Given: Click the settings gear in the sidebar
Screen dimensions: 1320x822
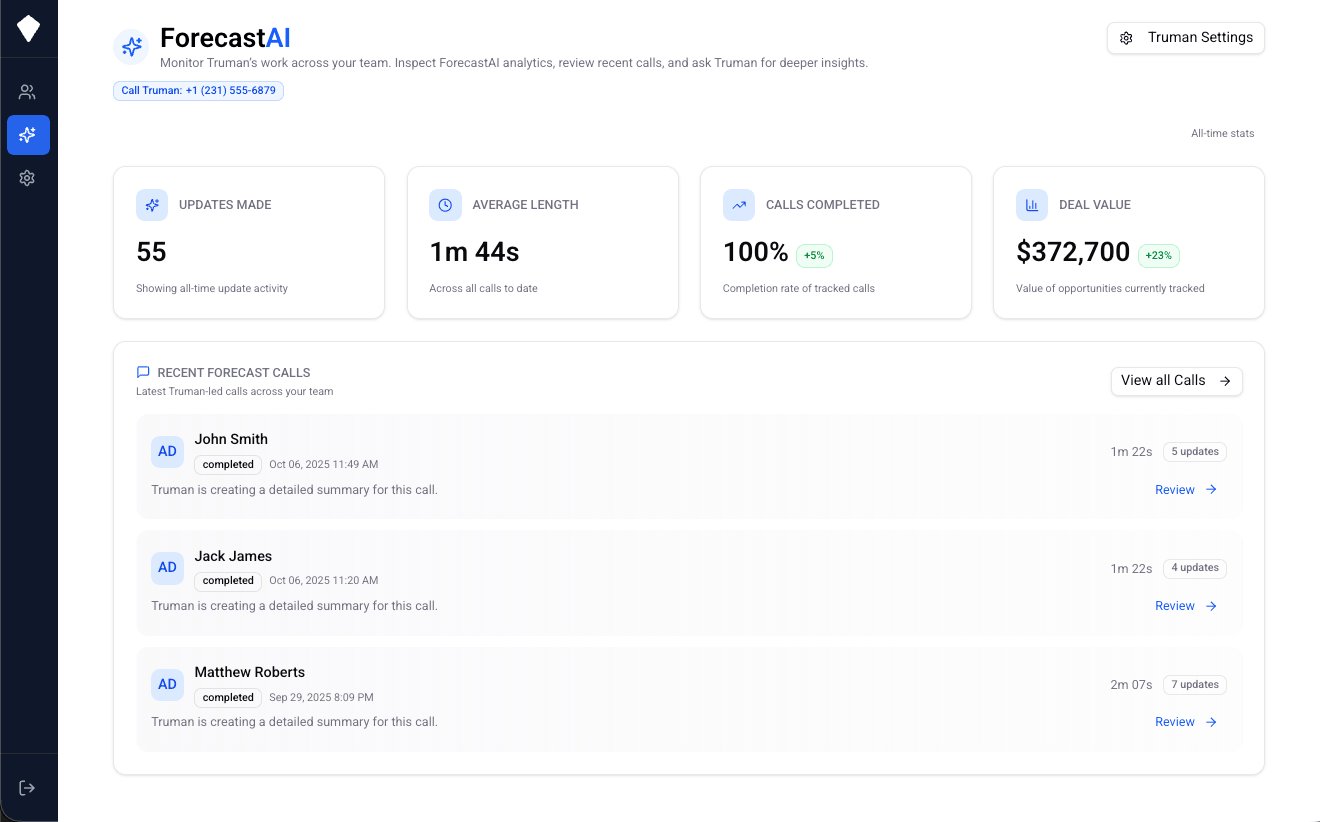Looking at the screenshot, I should click(x=28, y=178).
